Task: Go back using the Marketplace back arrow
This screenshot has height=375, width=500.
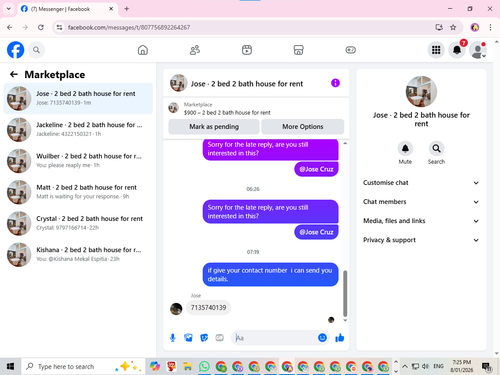Action: (14, 74)
